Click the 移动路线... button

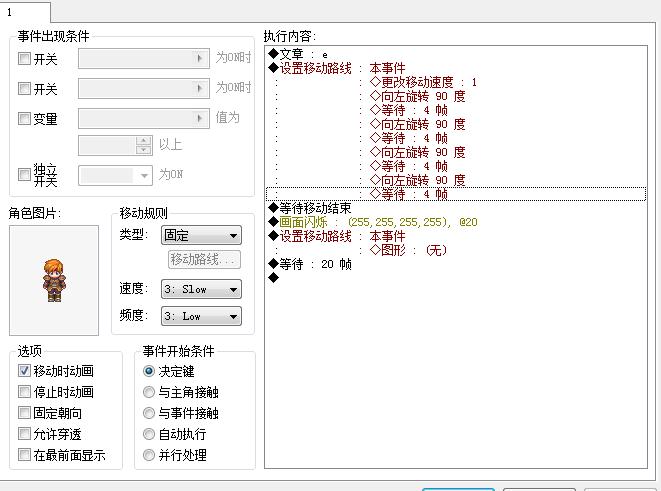pos(204,259)
